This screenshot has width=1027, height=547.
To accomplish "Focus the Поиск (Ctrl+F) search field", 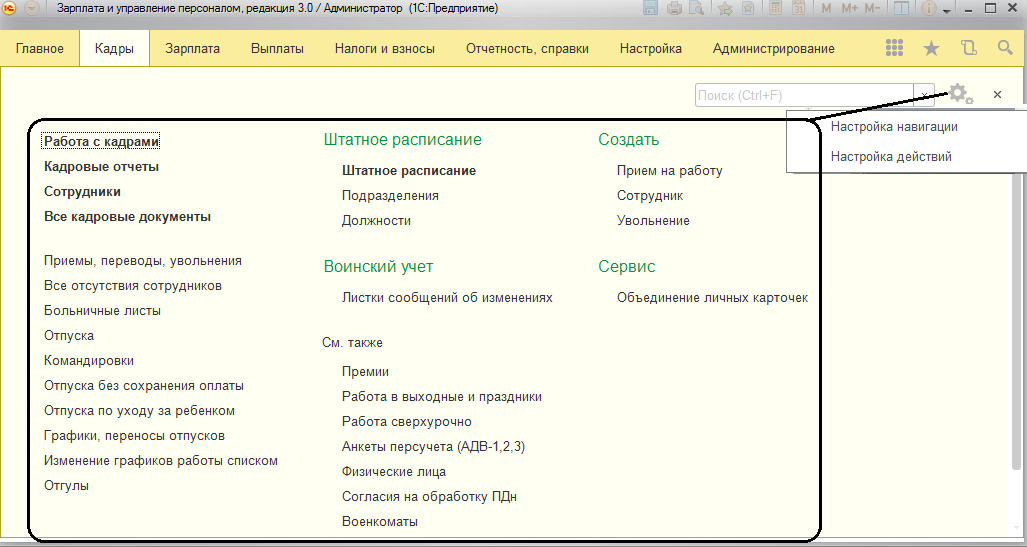I will tap(804, 95).
